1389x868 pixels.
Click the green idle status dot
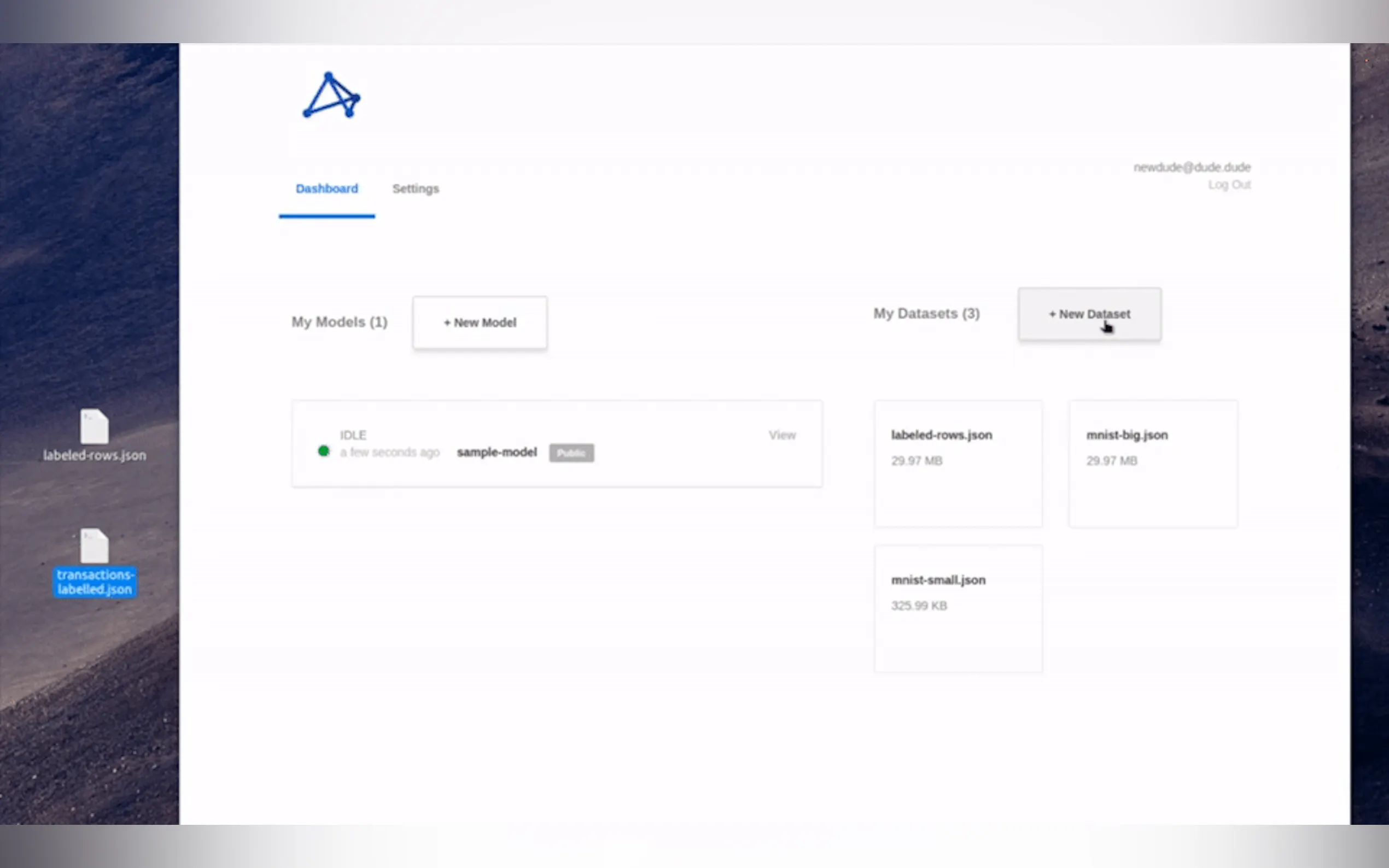point(324,451)
